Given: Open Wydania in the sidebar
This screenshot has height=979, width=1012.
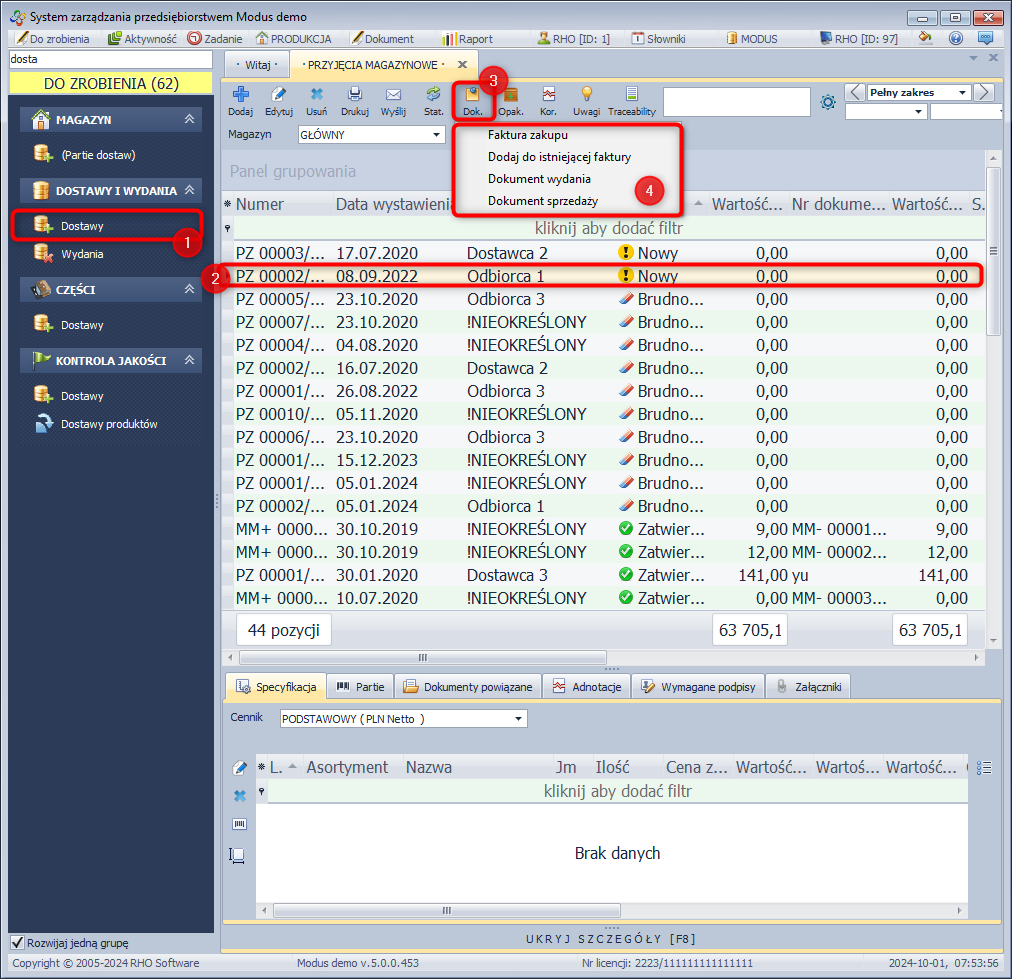Looking at the screenshot, I should (81, 254).
